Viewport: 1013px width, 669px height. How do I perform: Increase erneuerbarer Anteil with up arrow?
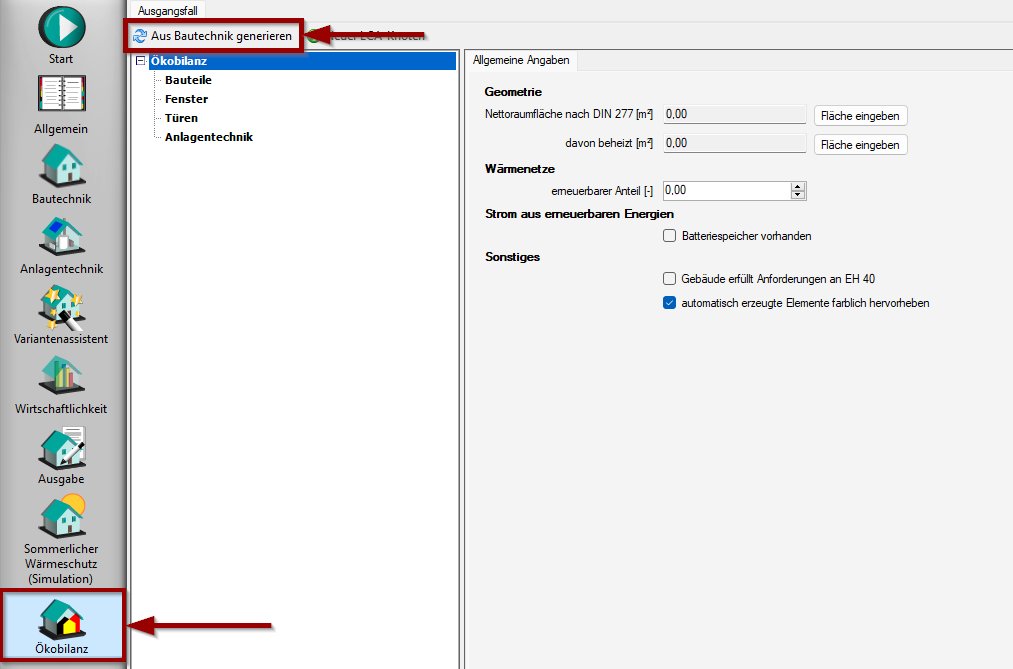click(x=797, y=186)
